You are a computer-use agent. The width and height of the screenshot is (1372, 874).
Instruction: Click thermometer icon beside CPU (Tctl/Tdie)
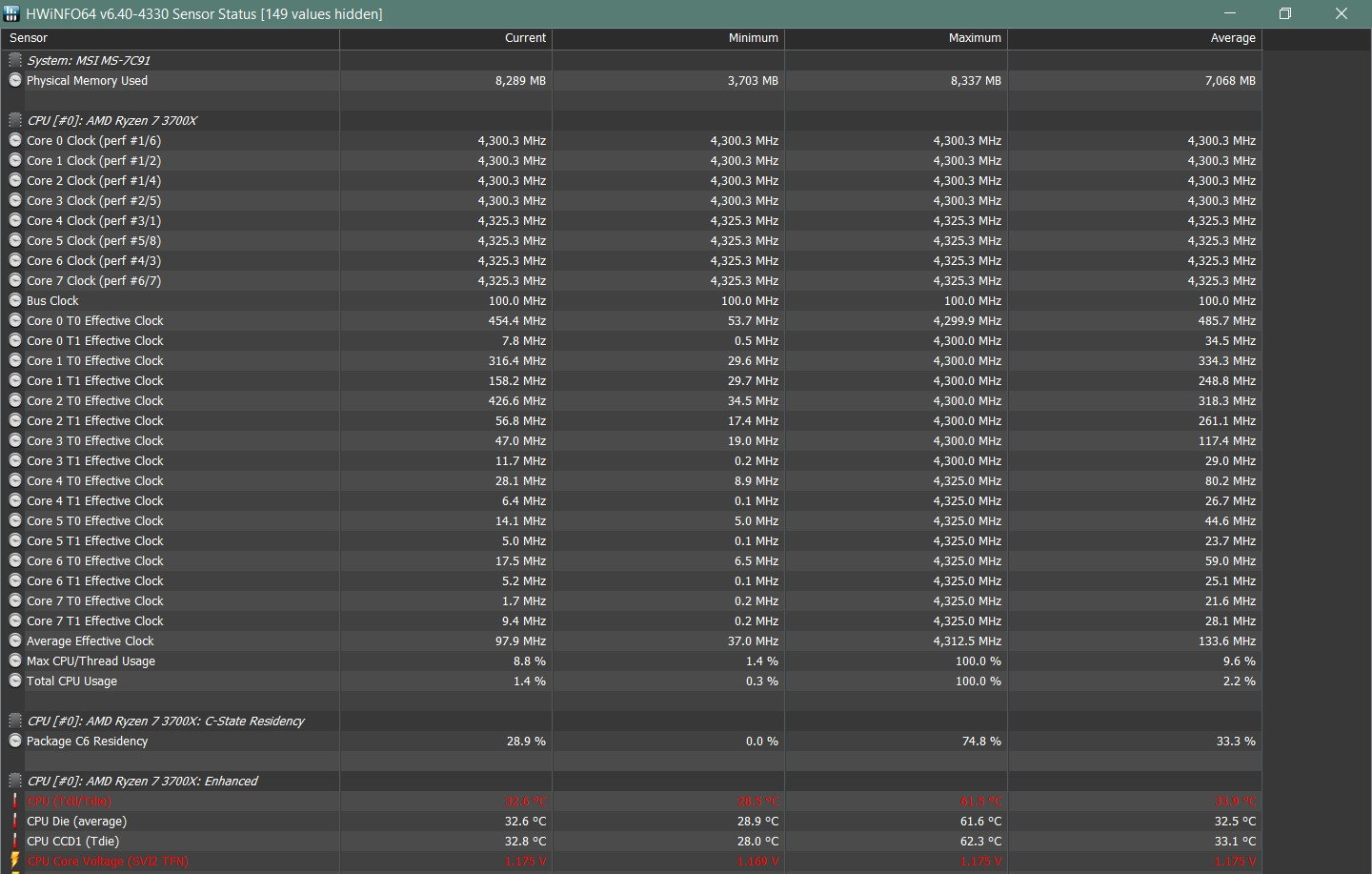pyautogui.click(x=14, y=801)
